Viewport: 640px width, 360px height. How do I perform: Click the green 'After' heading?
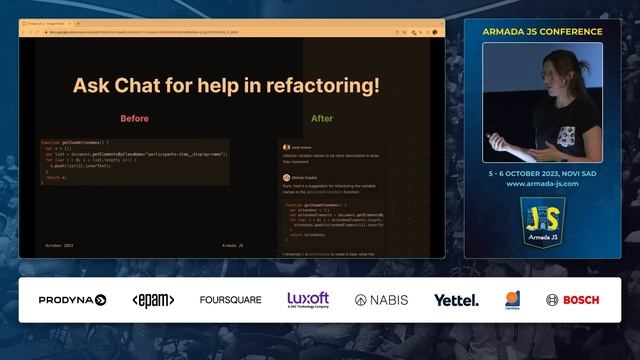pos(322,118)
